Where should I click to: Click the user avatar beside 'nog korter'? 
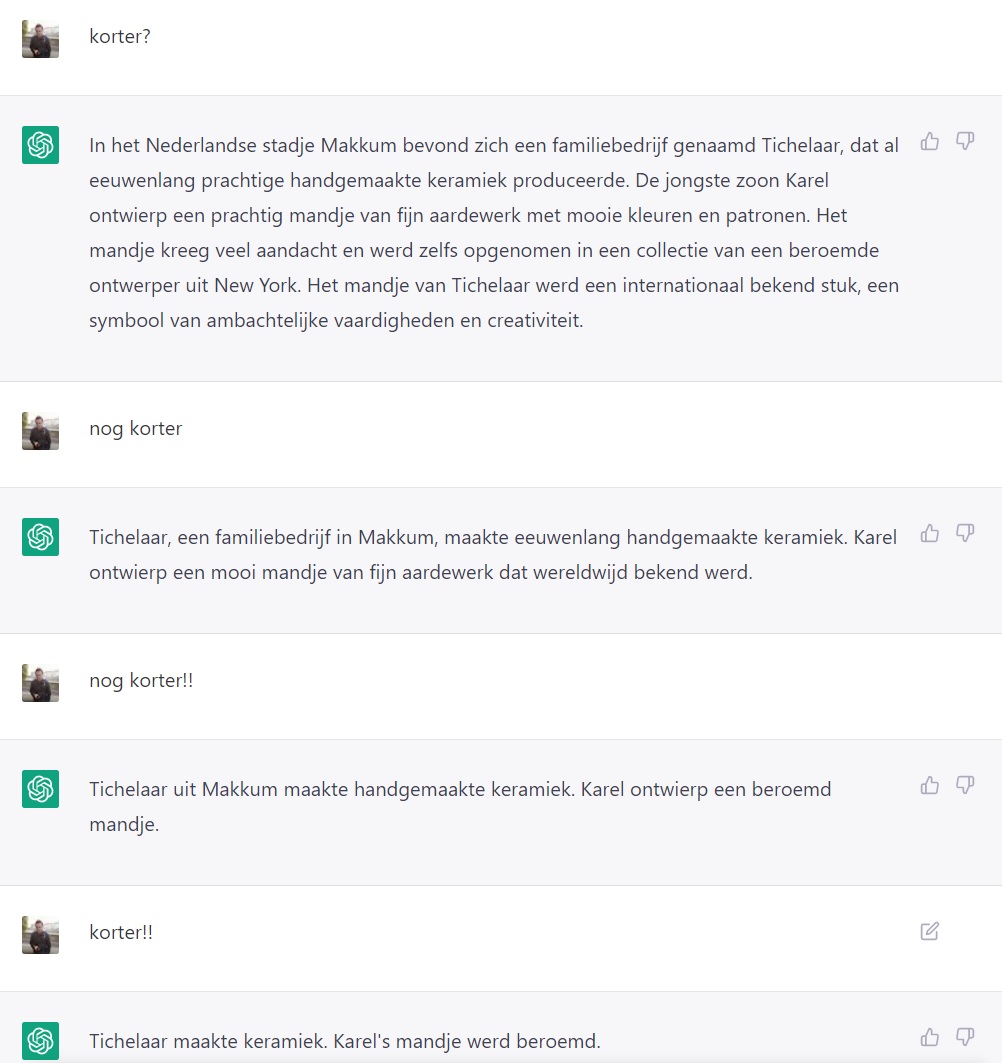[x=41, y=431]
